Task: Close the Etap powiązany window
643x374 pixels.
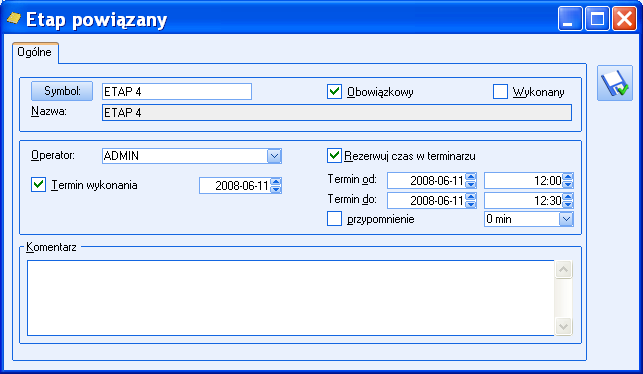Action: pos(624,19)
